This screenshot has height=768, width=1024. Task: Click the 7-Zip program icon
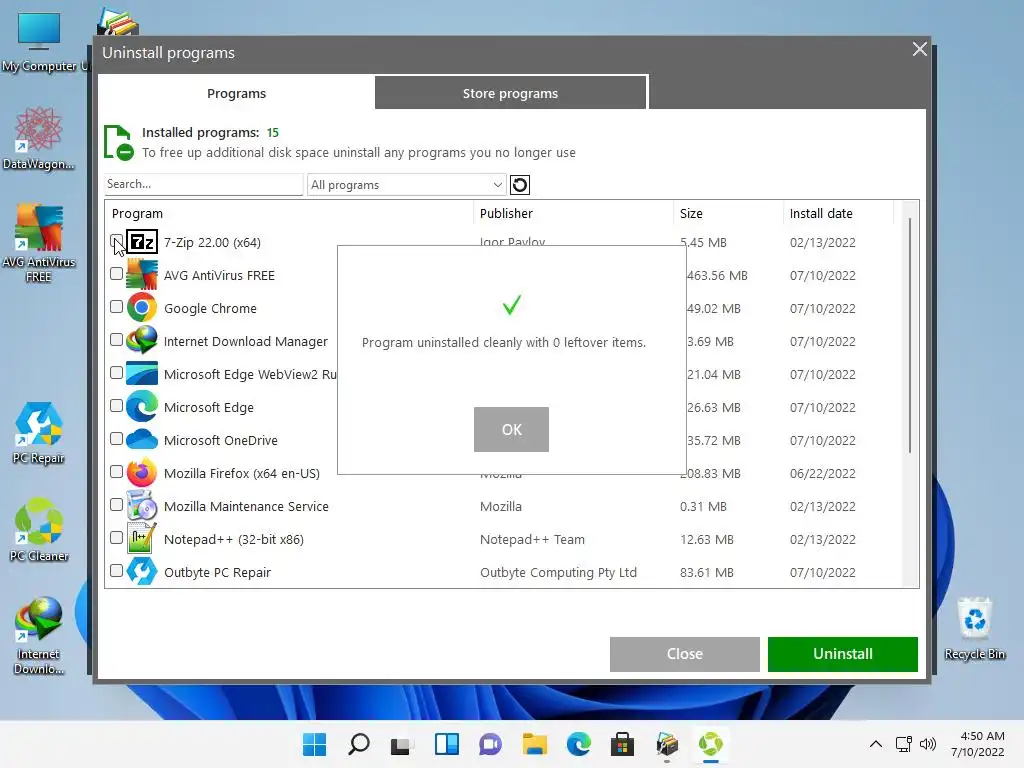click(x=142, y=242)
